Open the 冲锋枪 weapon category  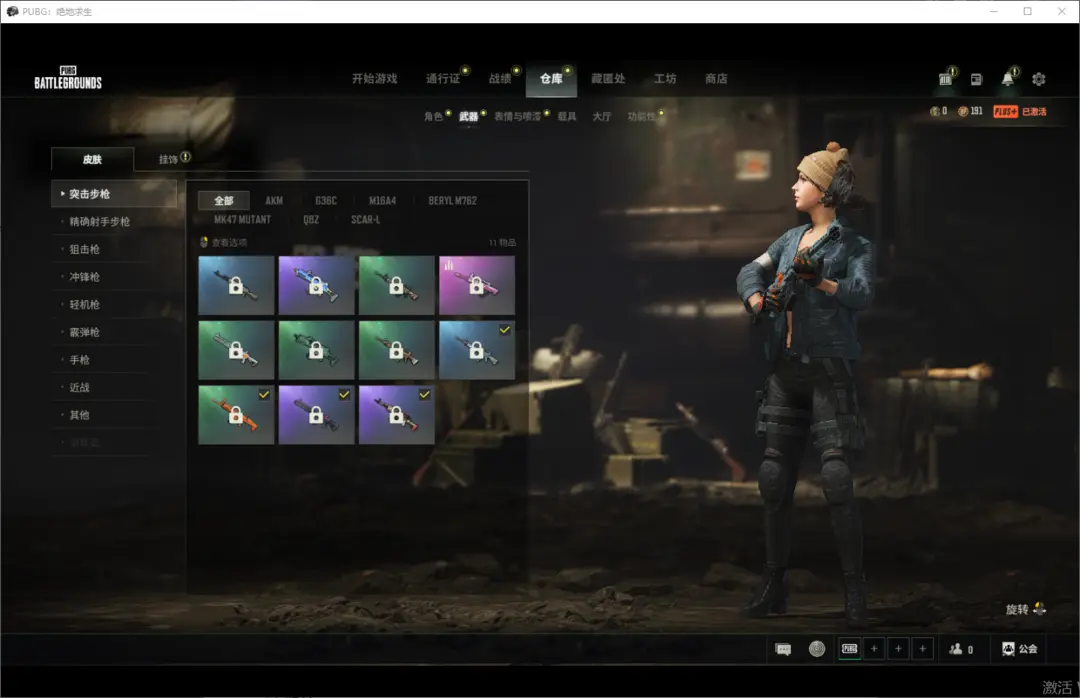click(84, 277)
